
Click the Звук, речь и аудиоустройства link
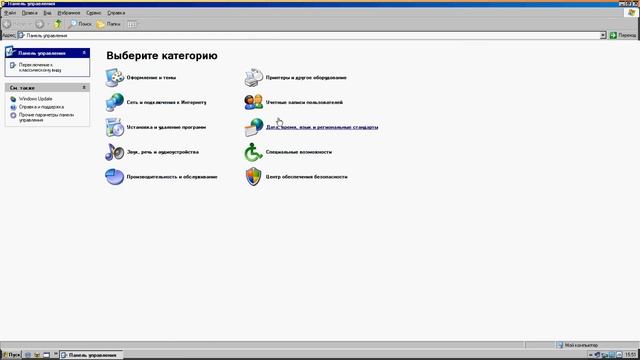coord(163,152)
